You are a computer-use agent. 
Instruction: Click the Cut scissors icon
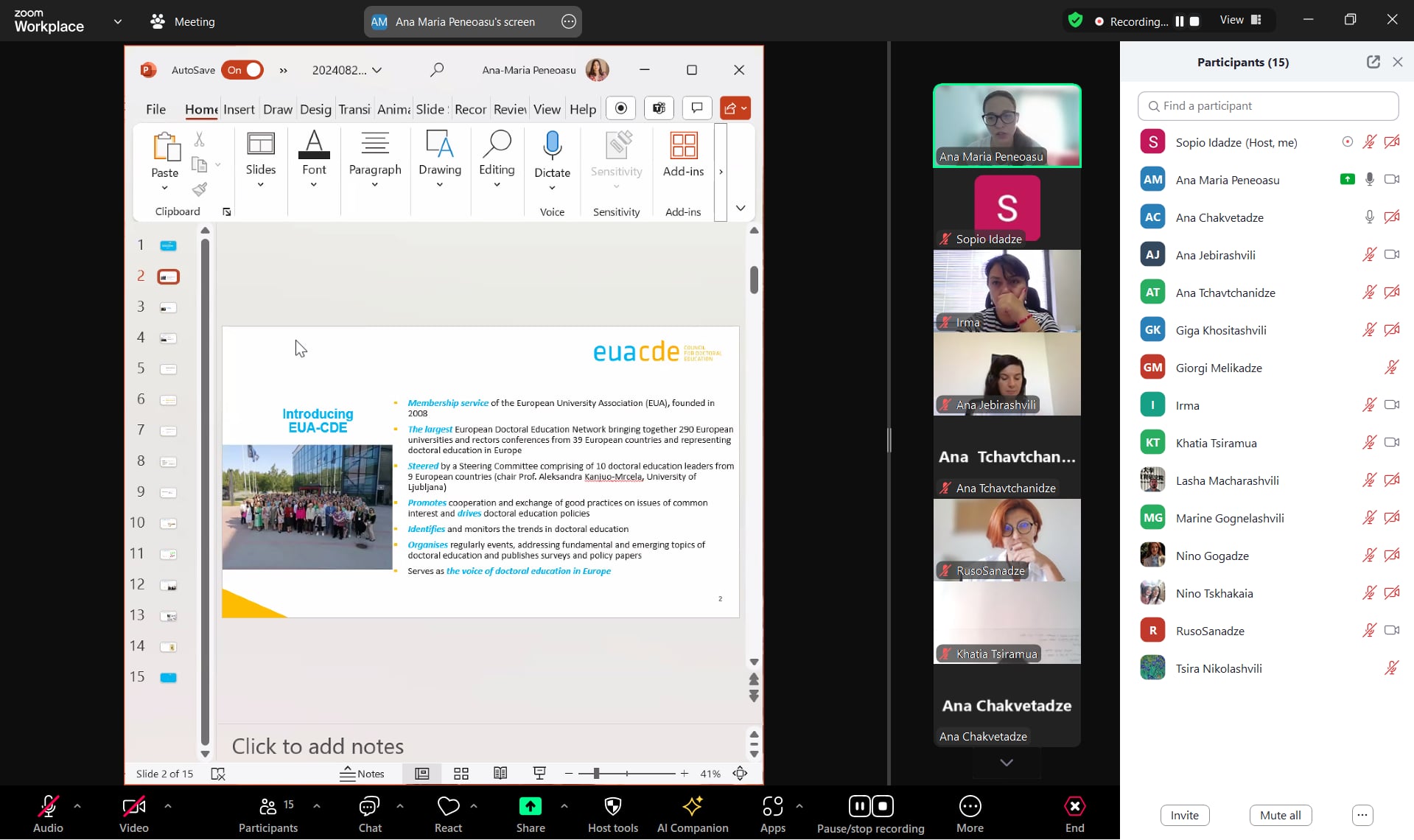click(x=199, y=139)
